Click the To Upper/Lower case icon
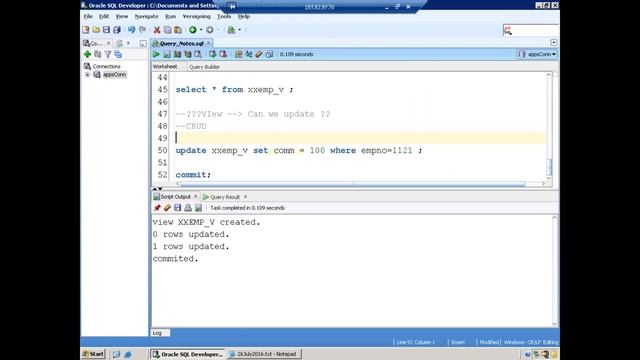640x360 pixels. 249,54
